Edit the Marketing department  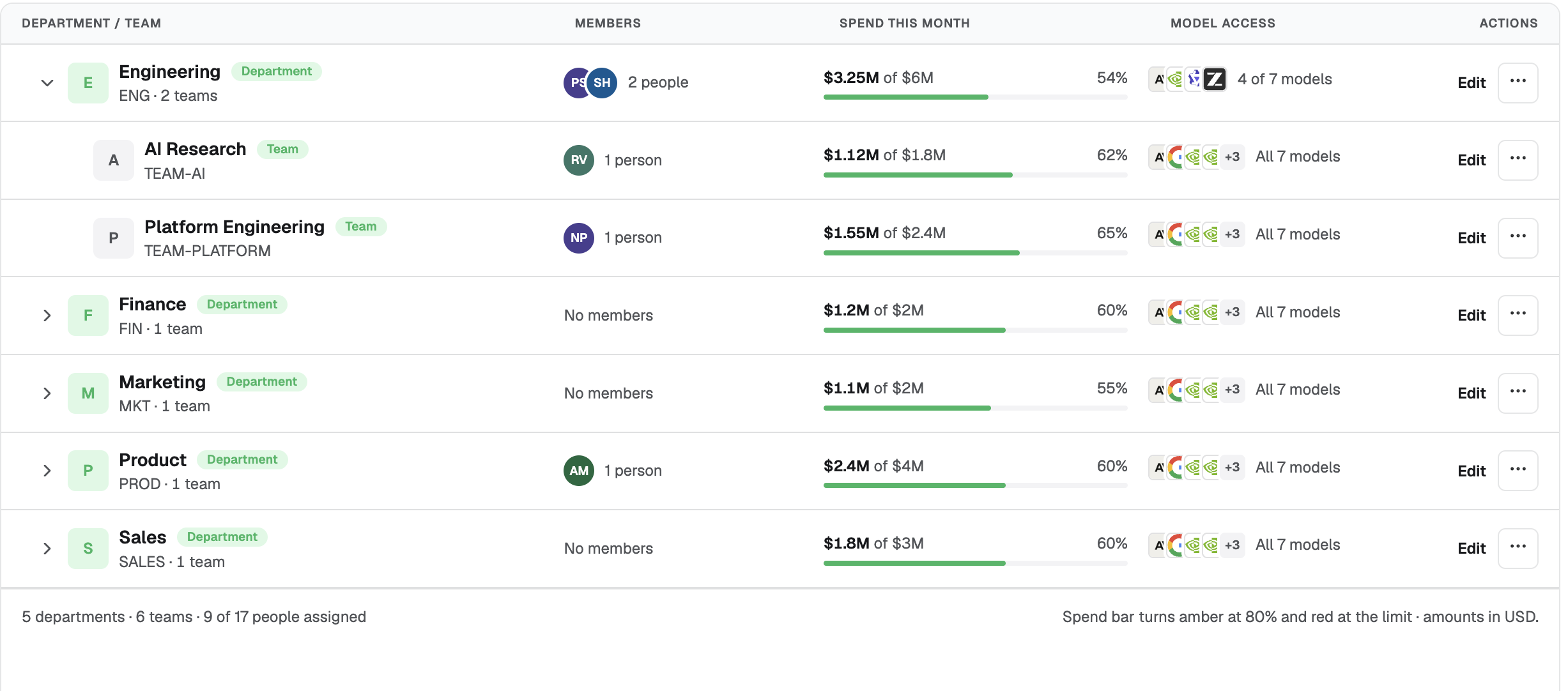coord(1472,393)
